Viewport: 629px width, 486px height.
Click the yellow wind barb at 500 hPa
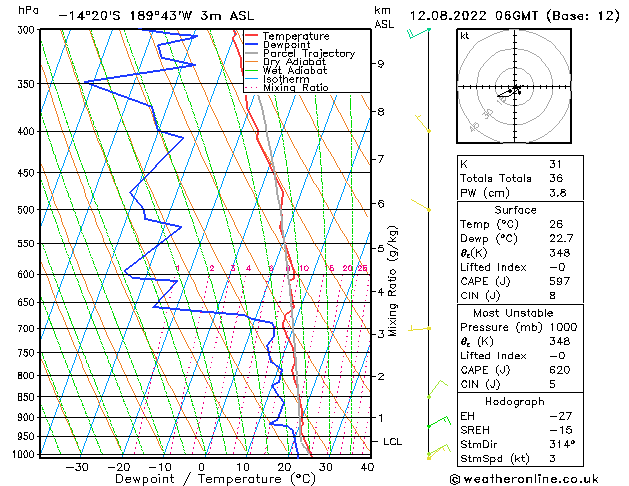pos(421,205)
